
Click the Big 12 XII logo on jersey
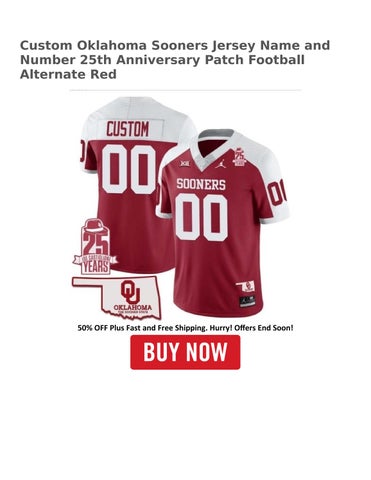(184, 164)
